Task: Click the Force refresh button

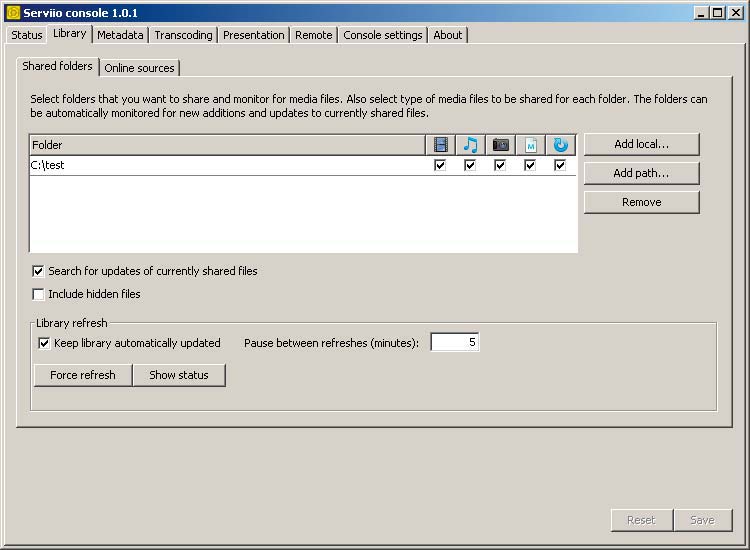Action: pyautogui.click(x=83, y=375)
